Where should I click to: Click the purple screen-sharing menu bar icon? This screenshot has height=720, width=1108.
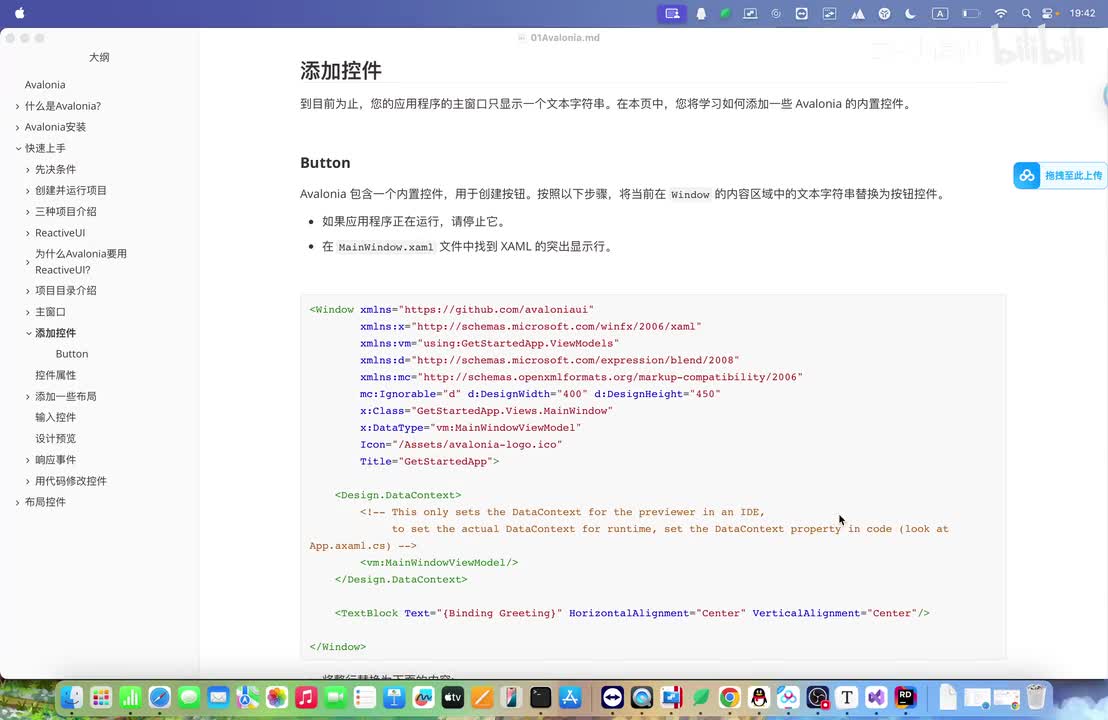click(x=672, y=13)
